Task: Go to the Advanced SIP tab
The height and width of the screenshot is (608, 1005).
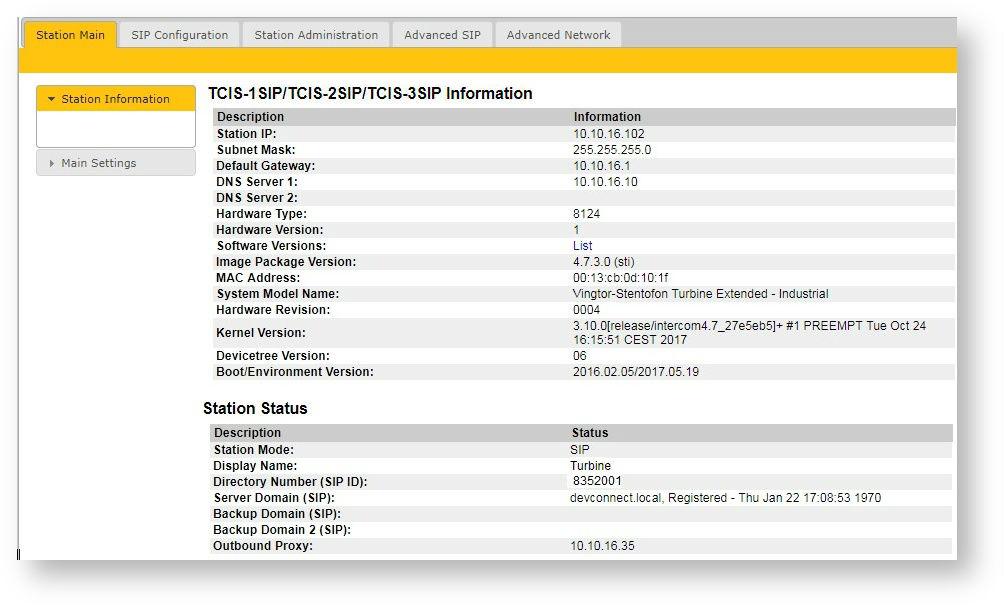Action: tap(442, 35)
